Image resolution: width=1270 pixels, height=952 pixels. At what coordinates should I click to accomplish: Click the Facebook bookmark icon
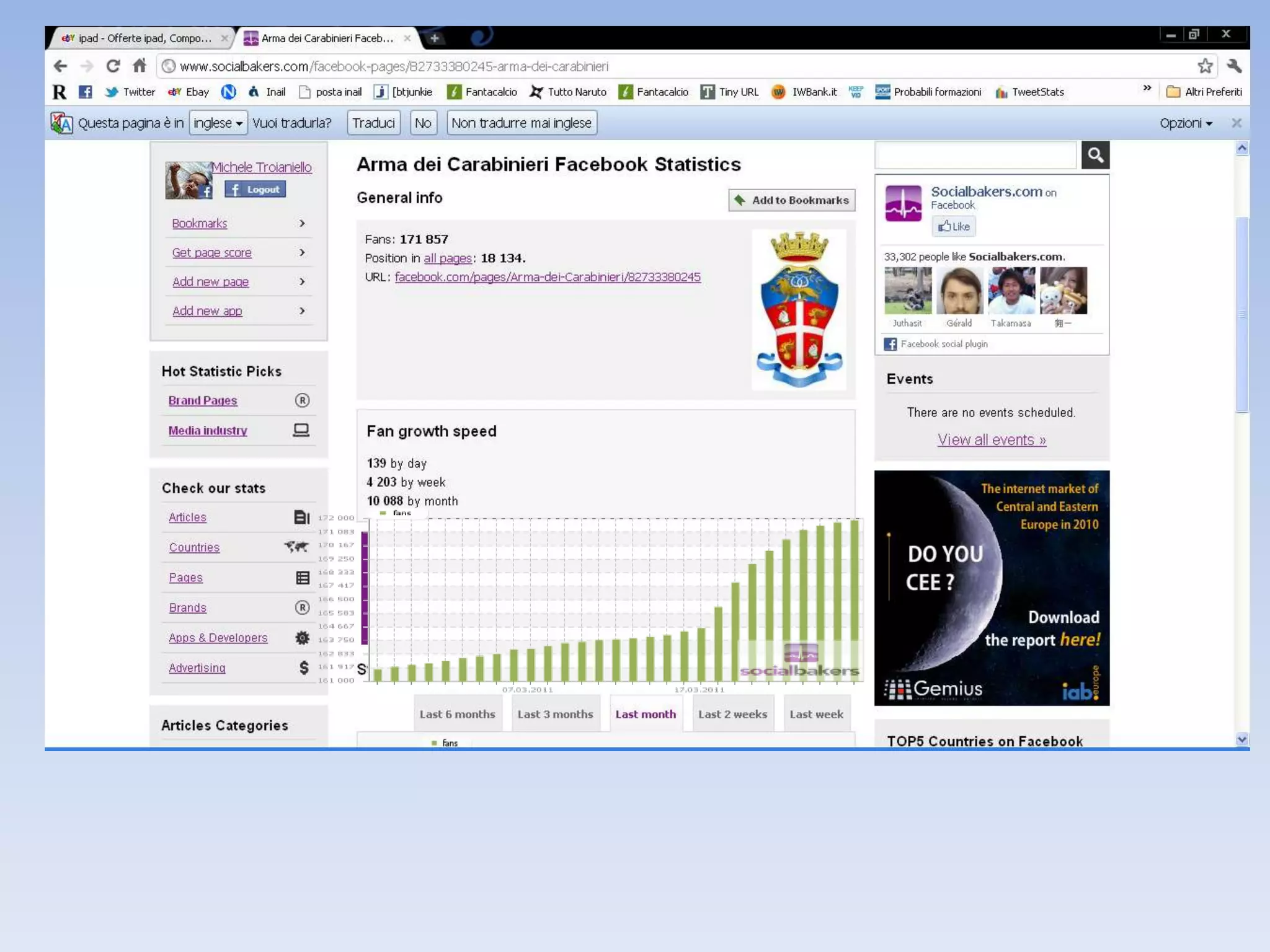(x=86, y=92)
